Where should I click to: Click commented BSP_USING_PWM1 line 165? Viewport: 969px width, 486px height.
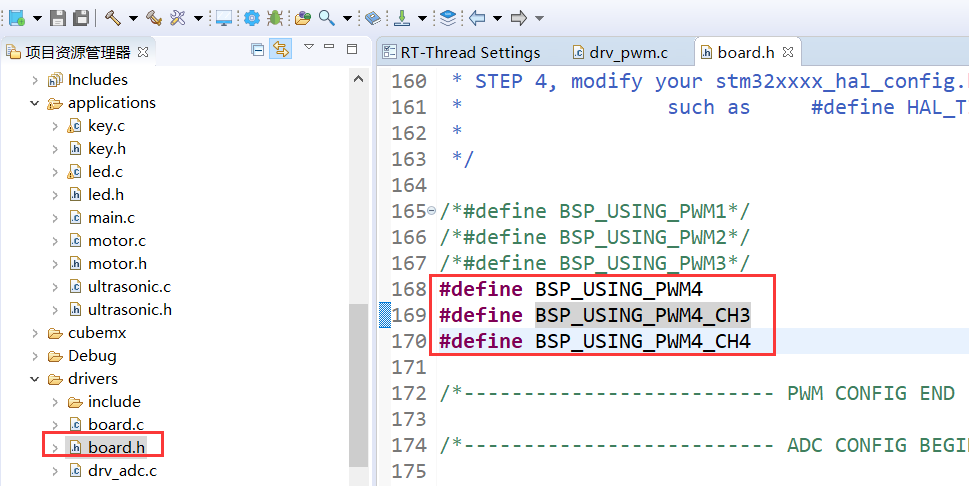point(595,211)
